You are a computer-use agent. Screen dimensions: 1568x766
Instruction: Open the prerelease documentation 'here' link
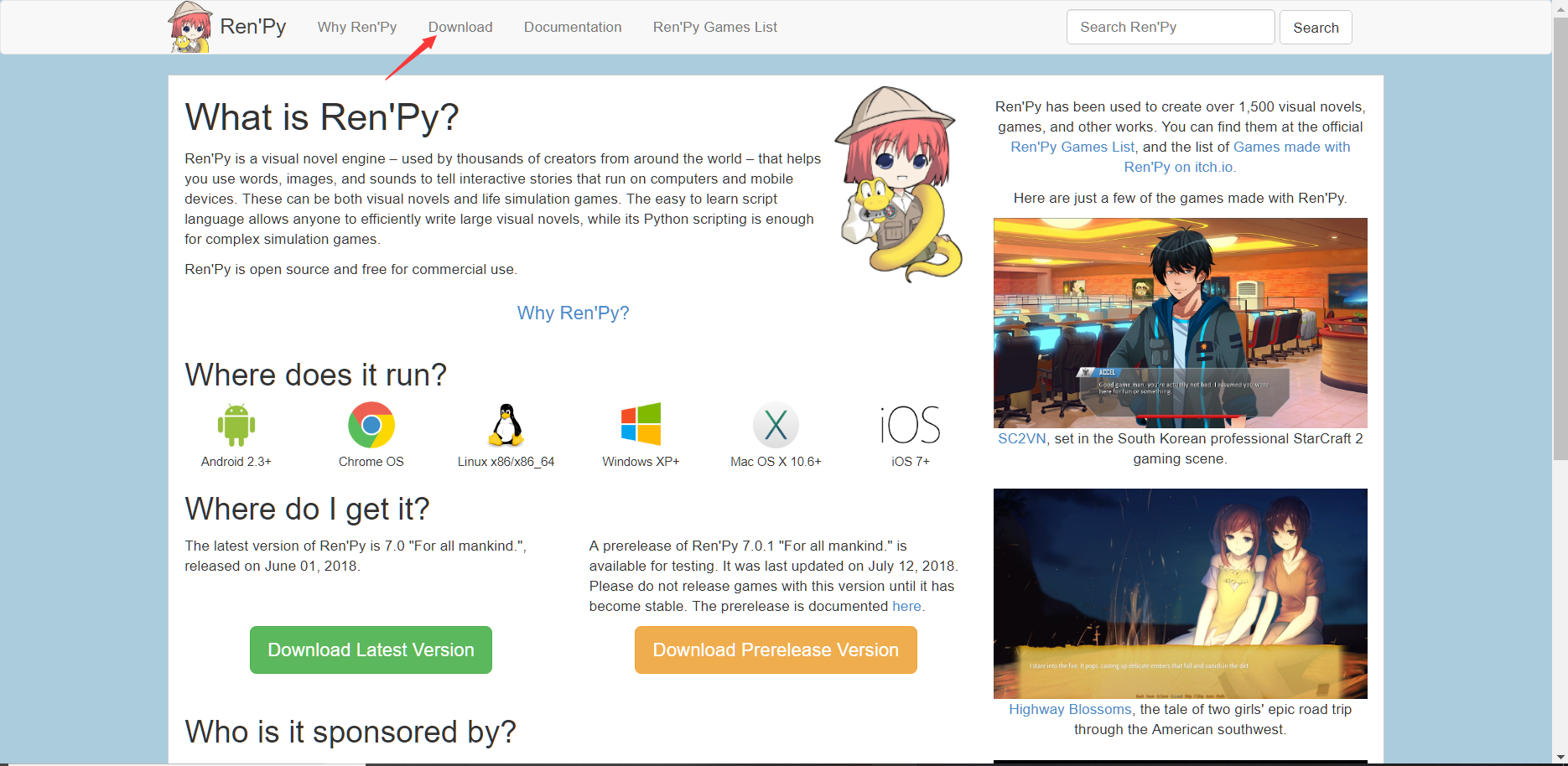[906, 606]
